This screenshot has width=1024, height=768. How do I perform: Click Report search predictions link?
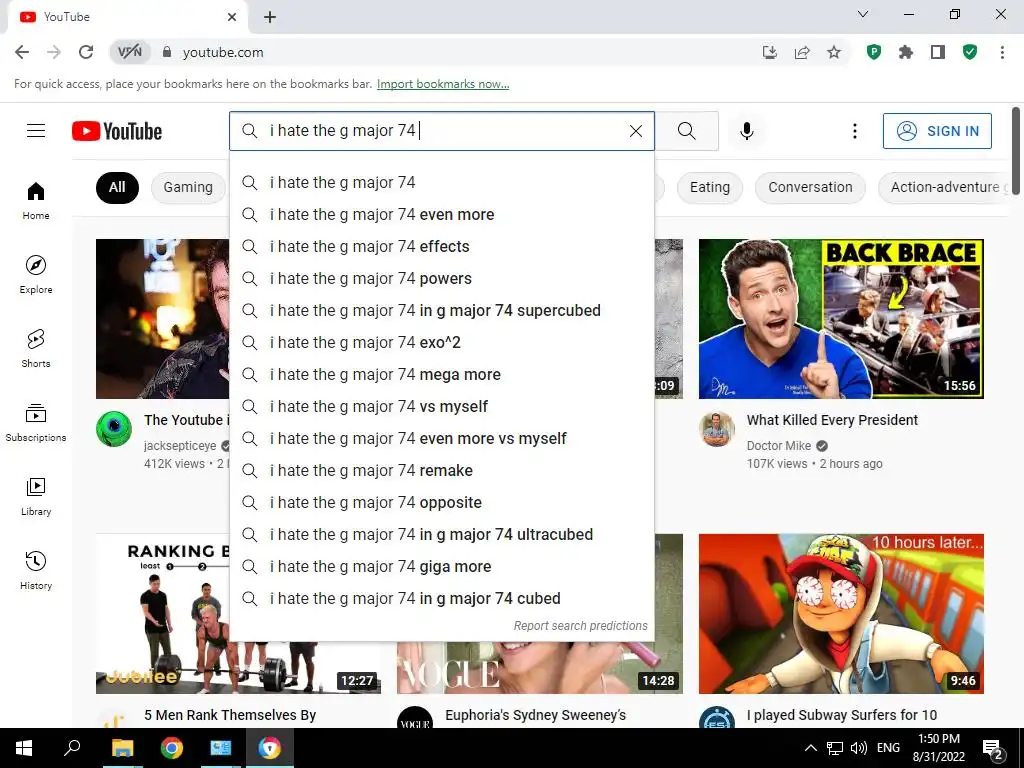[x=581, y=626]
